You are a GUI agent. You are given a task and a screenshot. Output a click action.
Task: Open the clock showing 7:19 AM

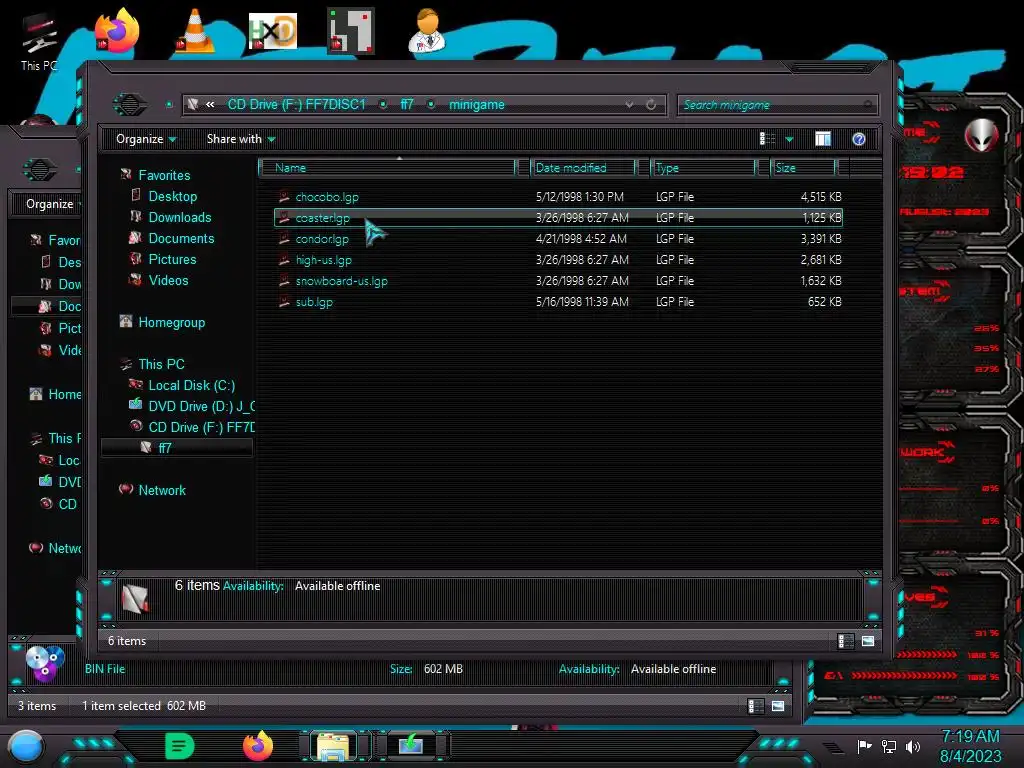pos(970,746)
